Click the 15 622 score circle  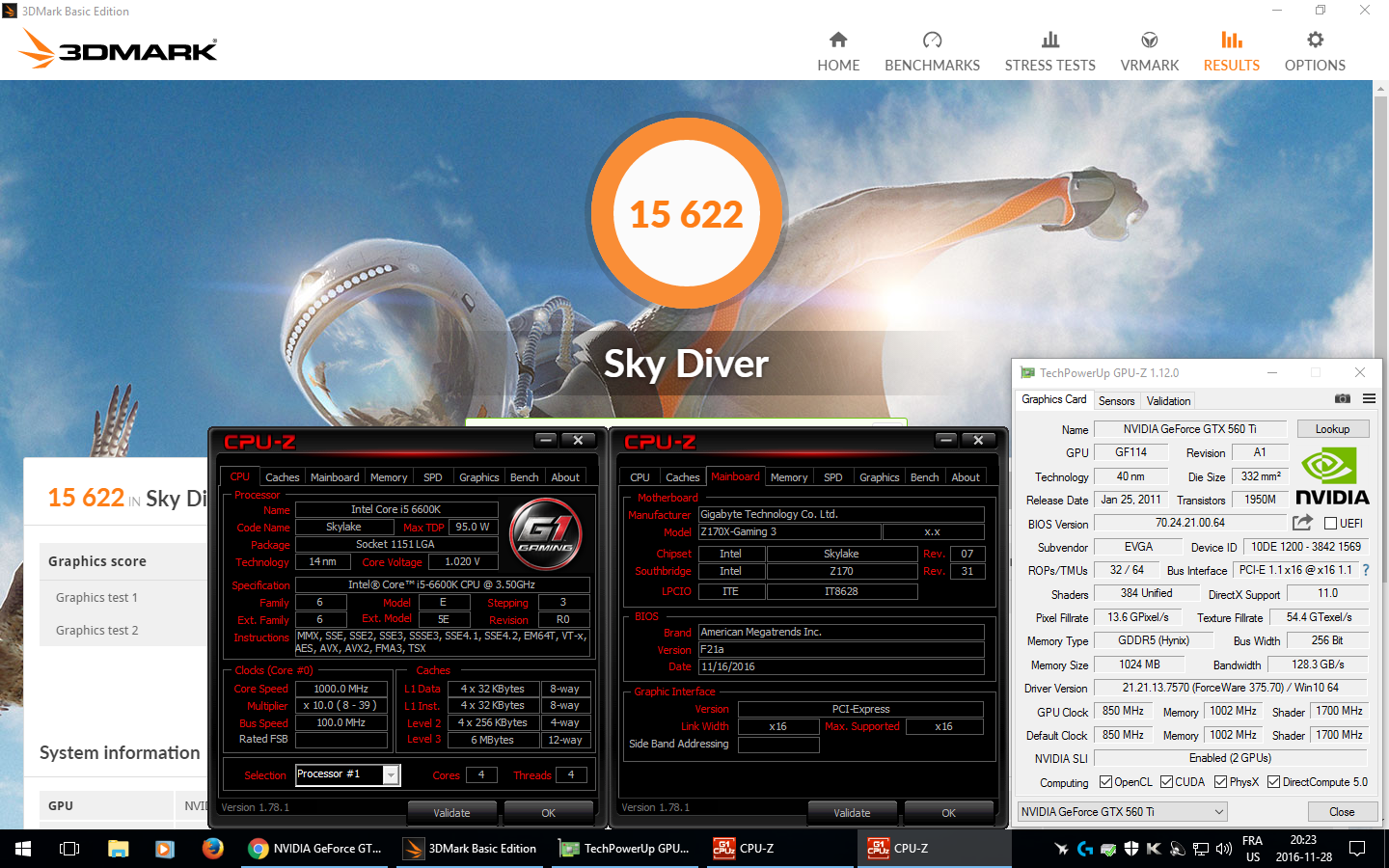(687, 213)
